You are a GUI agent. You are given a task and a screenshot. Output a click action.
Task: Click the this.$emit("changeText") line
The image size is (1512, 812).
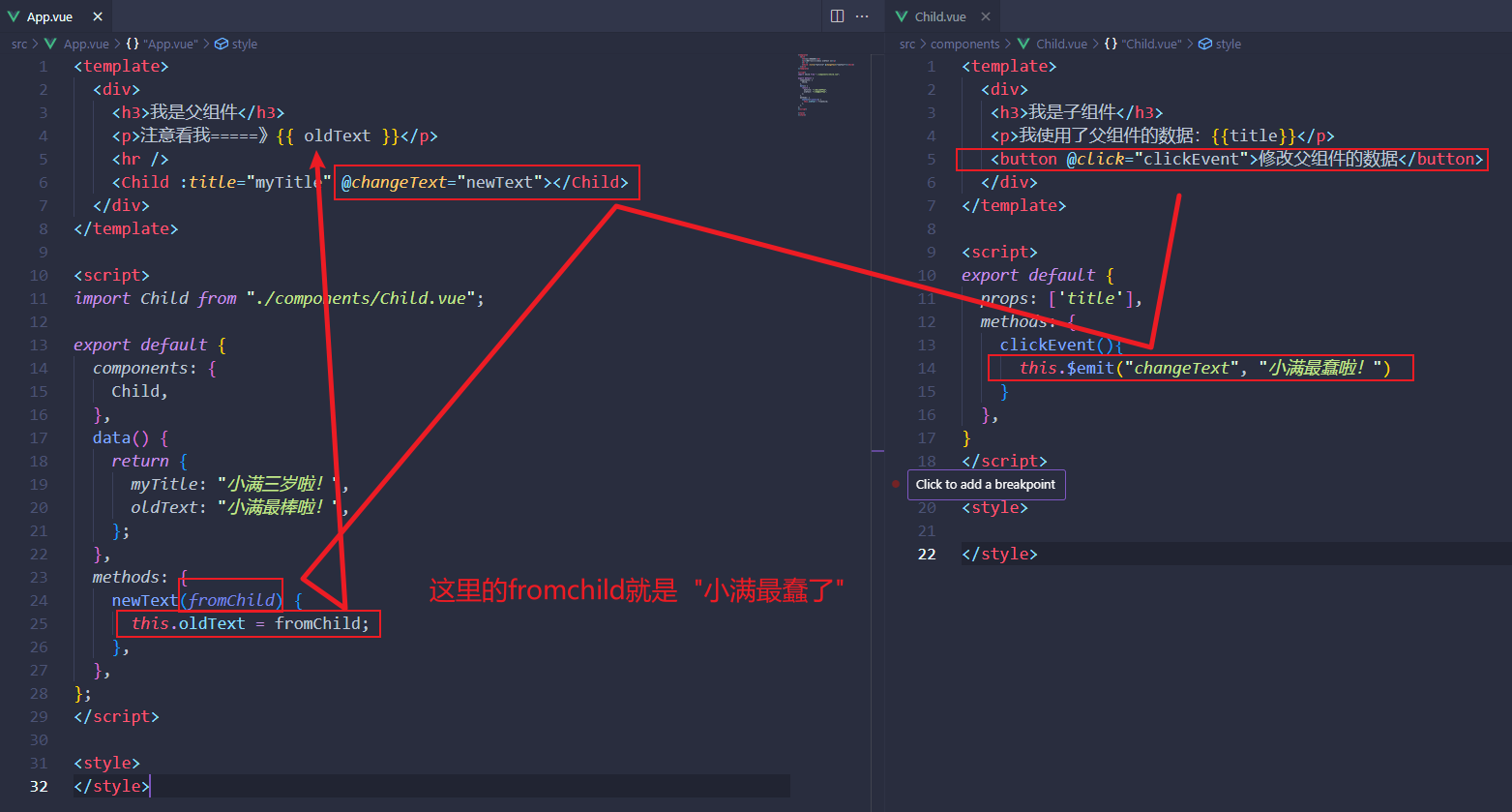(1205, 368)
